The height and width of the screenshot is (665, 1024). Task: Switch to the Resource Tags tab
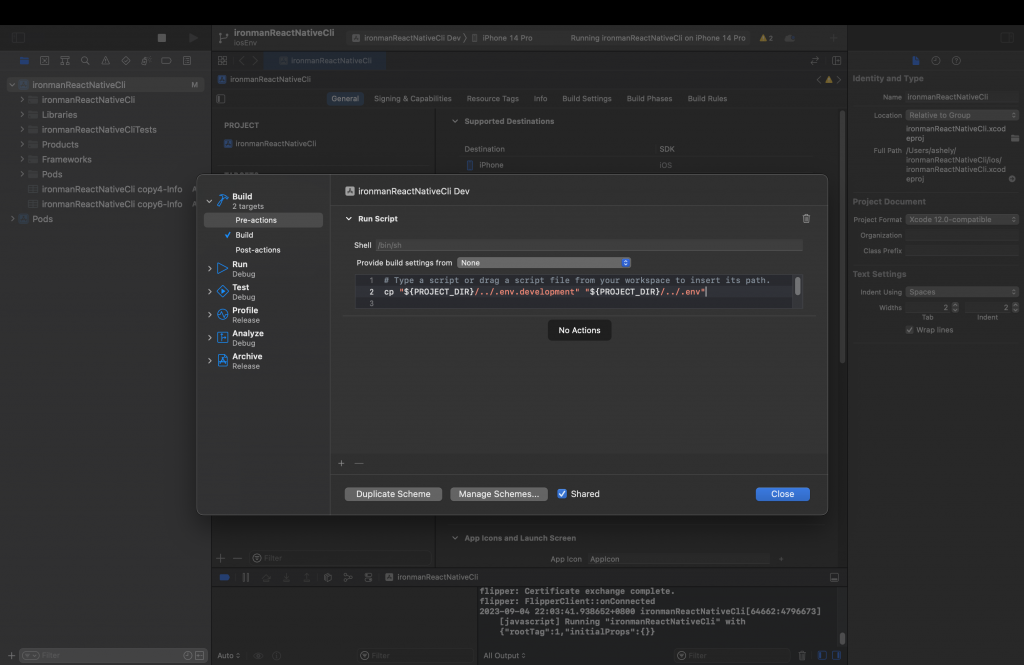tap(492, 99)
